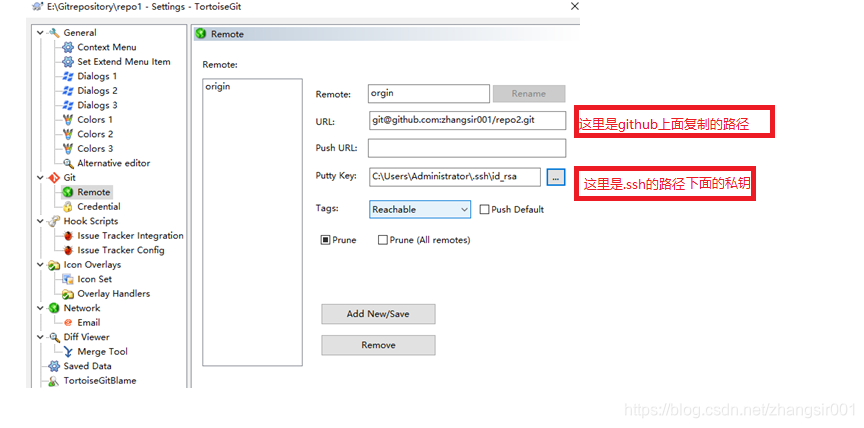The height and width of the screenshot is (428, 864).
Task: Open Saved Data settings page
Action: [x=87, y=366]
